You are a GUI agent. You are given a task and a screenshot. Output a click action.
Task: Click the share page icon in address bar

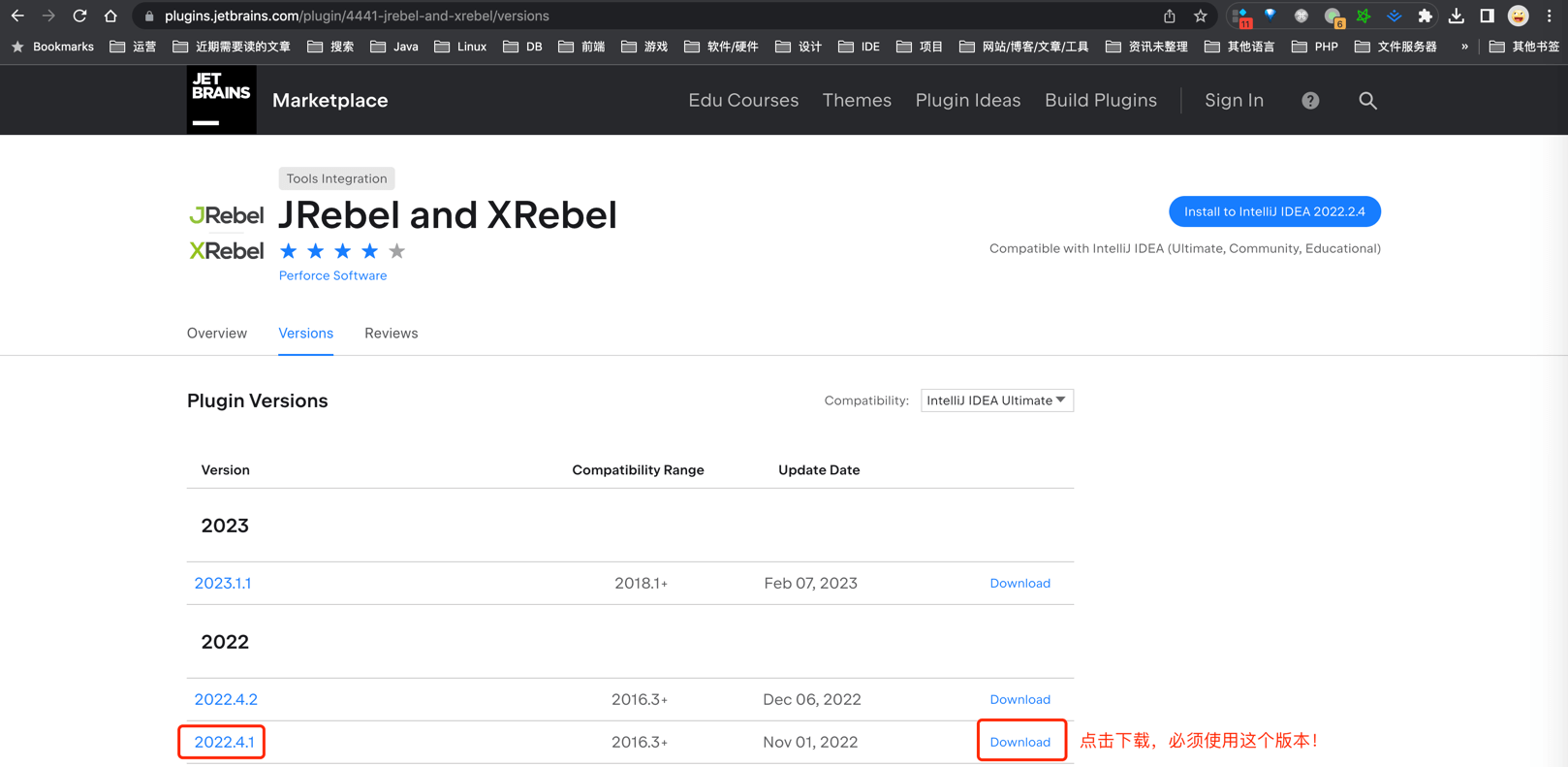pos(1170,16)
